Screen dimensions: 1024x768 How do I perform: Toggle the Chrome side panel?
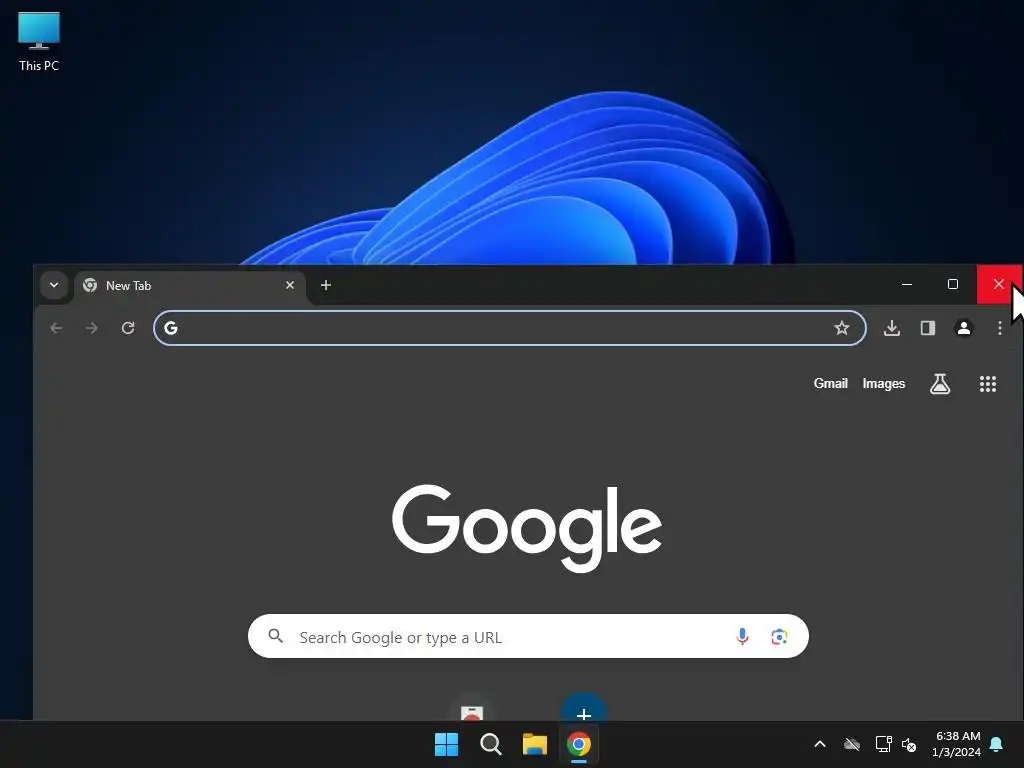tap(928, 328)
